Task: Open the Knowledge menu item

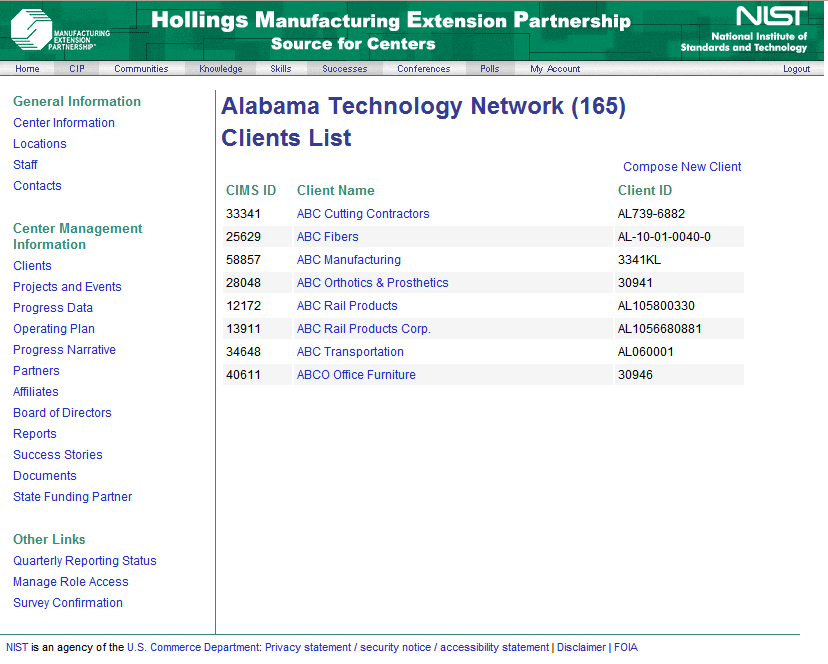Action: (221, 69)
